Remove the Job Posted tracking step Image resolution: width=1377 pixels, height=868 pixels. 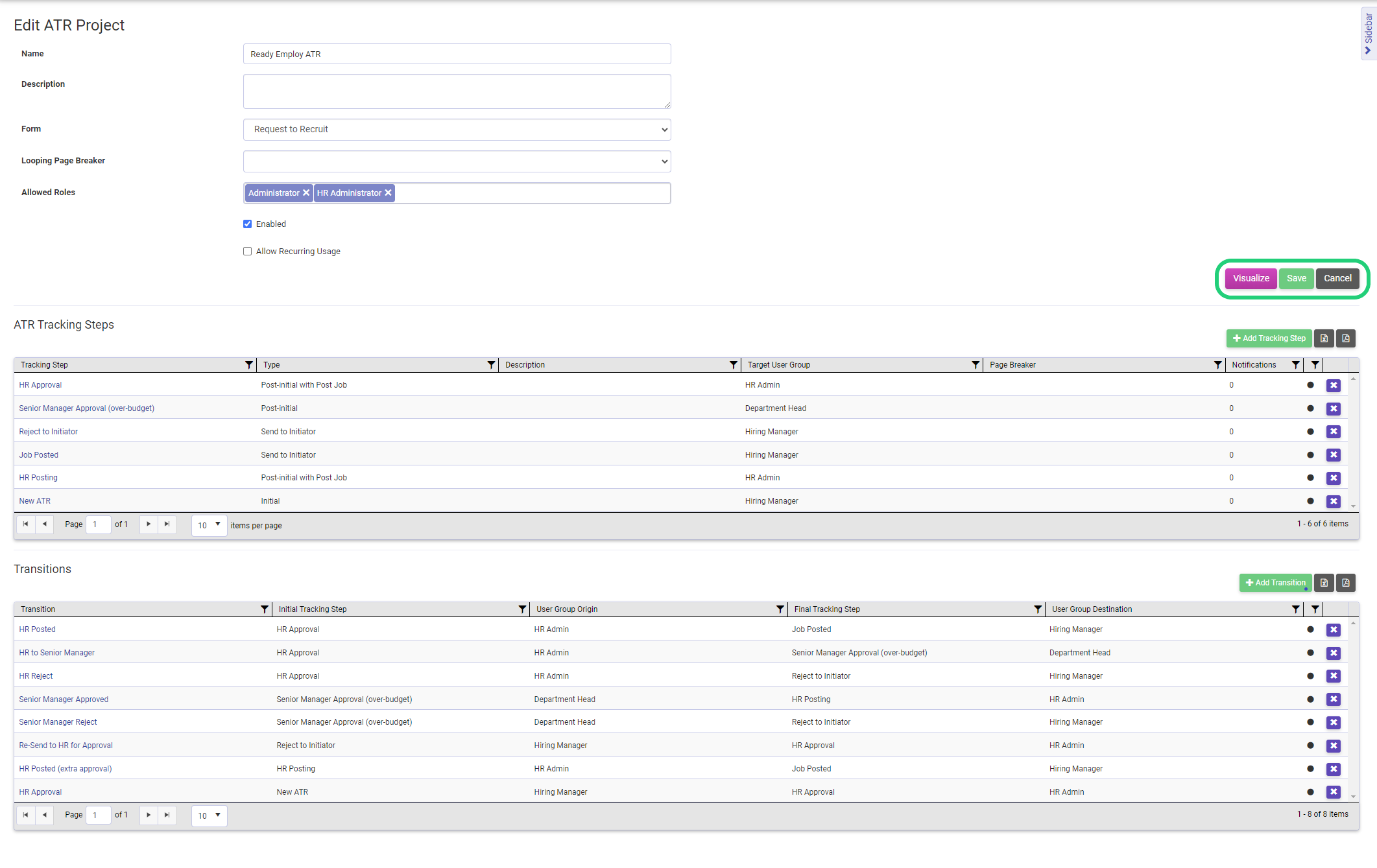click(x=1334, y=454)
